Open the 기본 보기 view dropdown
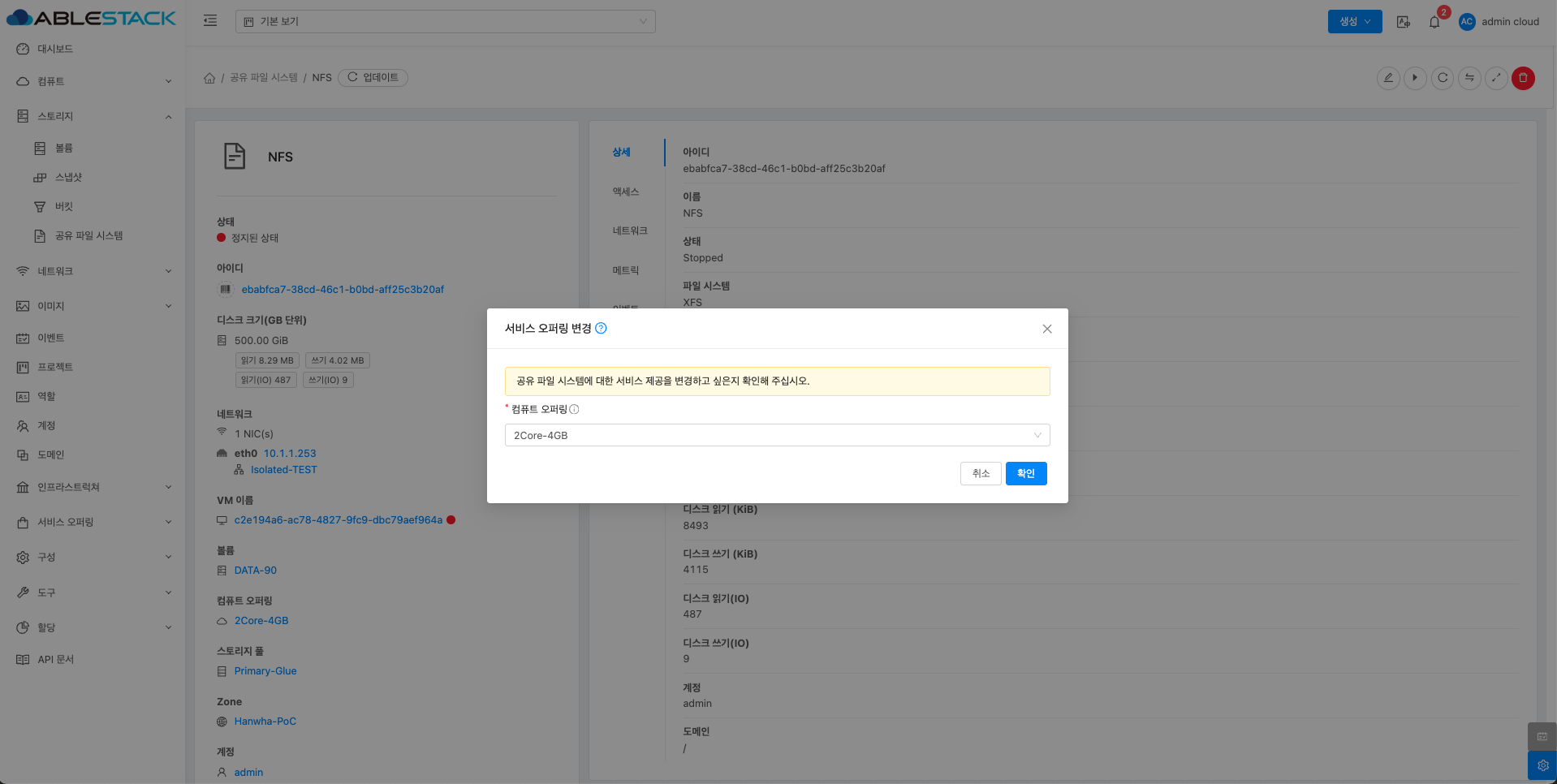1557x784 pixels. click(x=445, y=22)
